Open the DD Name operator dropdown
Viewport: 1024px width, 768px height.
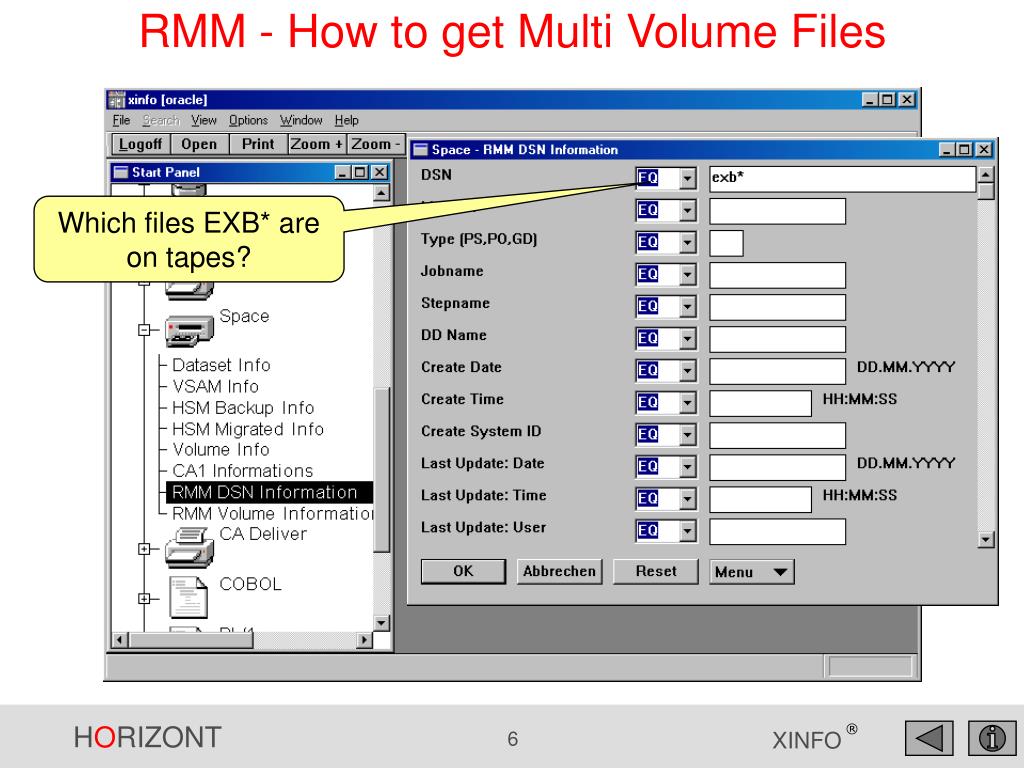tap(687, 338)
